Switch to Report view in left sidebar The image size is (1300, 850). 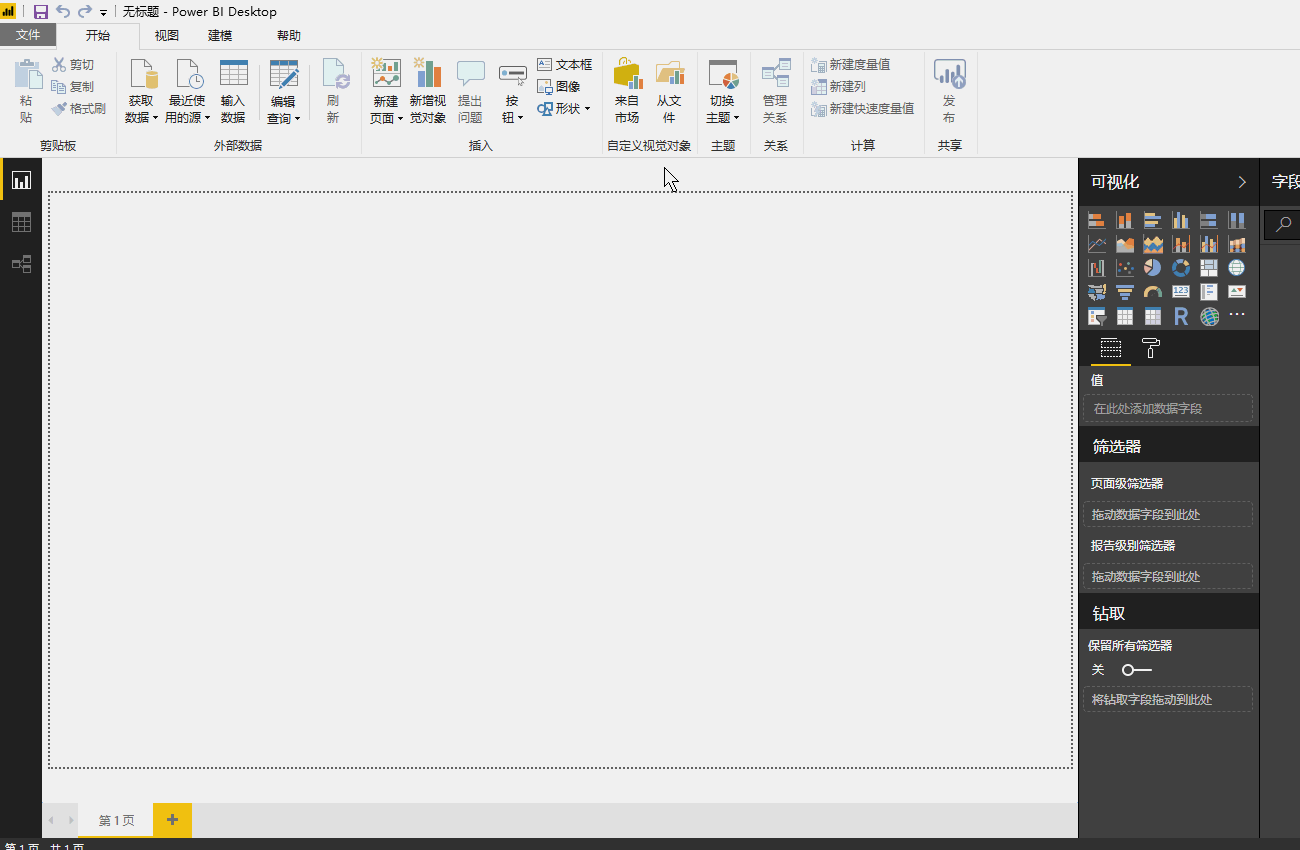21,180
